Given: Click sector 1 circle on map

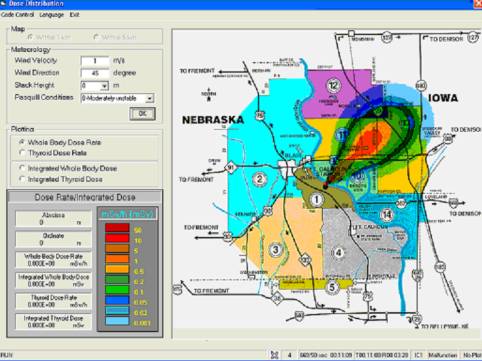Looking at the screenshot, I should (x=316, y=200).
